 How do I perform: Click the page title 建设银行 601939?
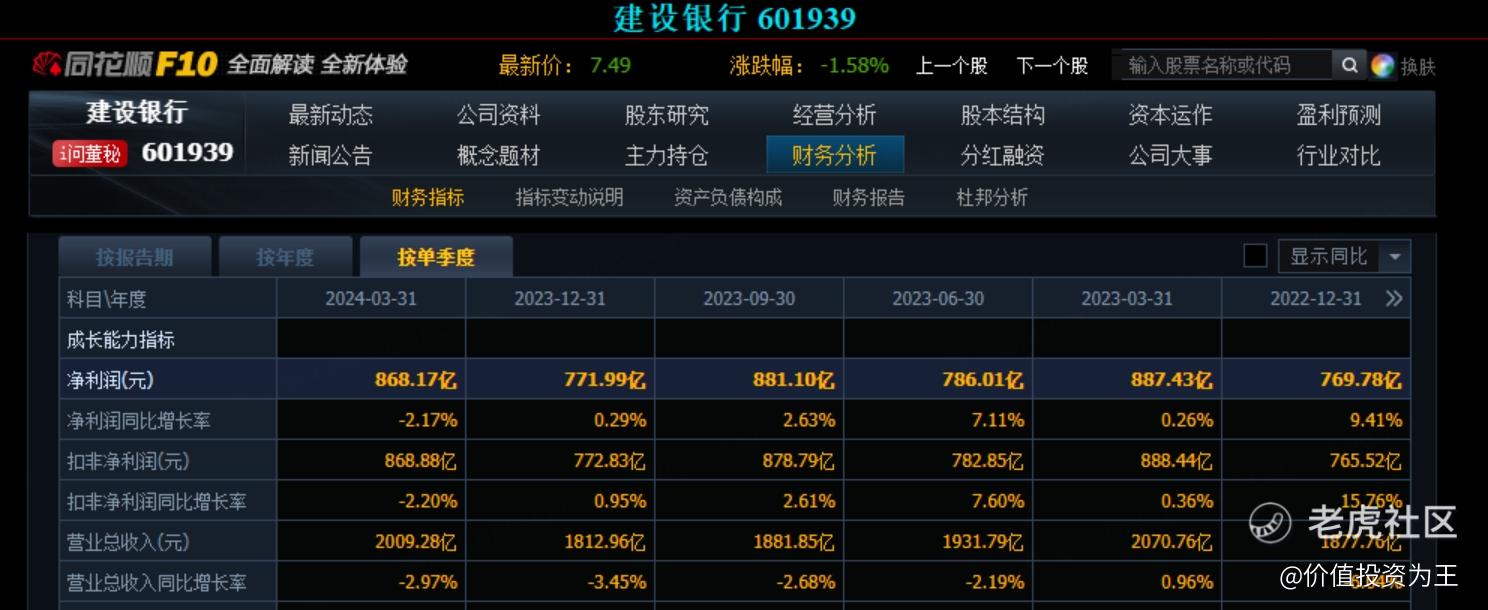click(735, 18)
